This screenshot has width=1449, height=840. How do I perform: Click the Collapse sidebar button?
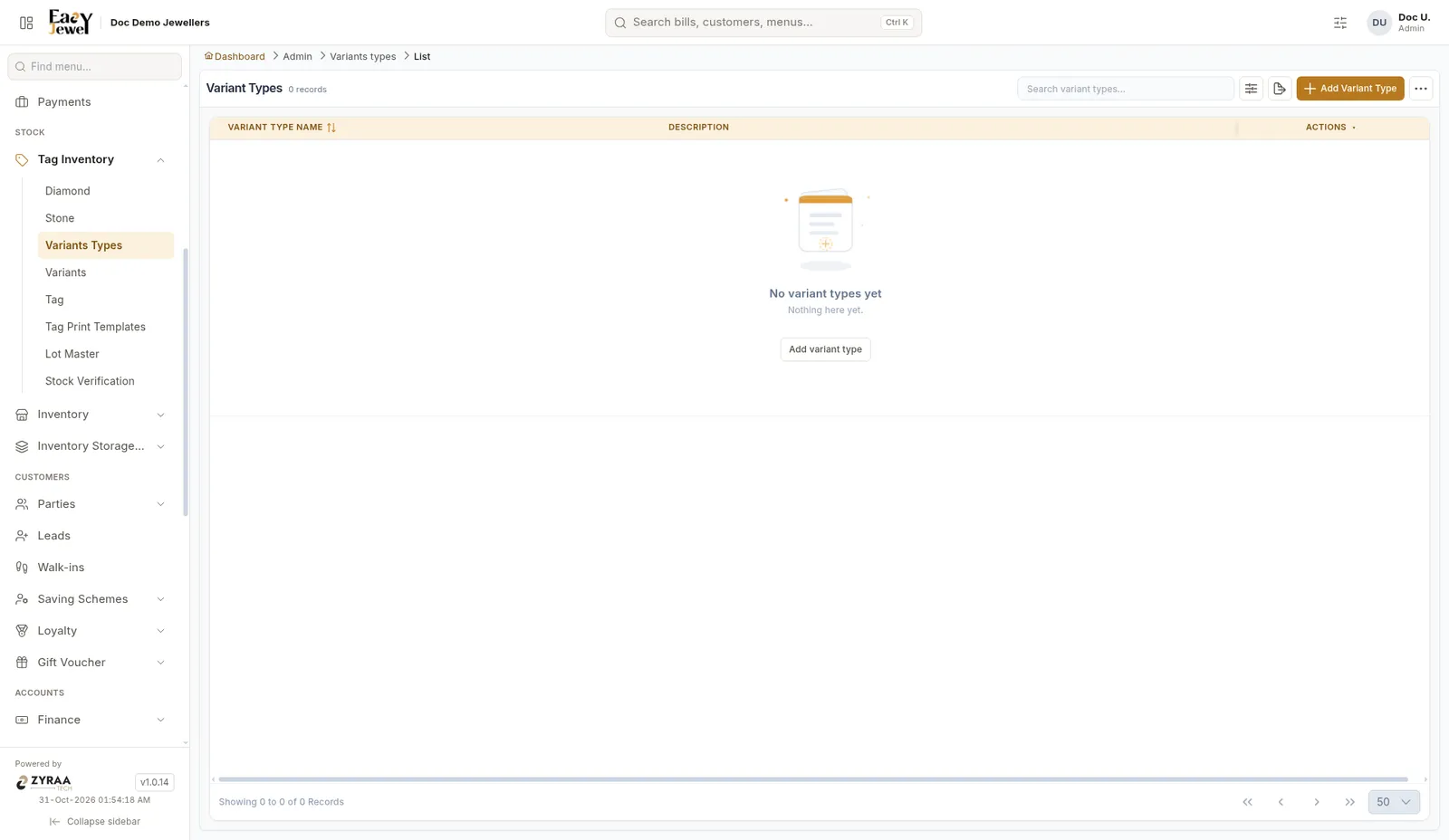[x=95, y=822]
